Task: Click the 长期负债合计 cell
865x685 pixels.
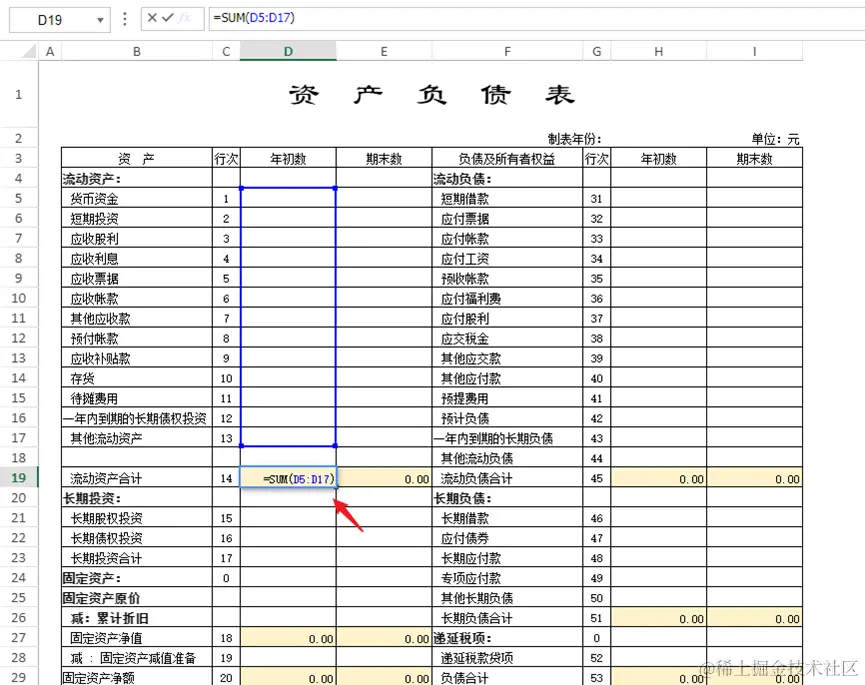Action: click(x=508, y=618)
